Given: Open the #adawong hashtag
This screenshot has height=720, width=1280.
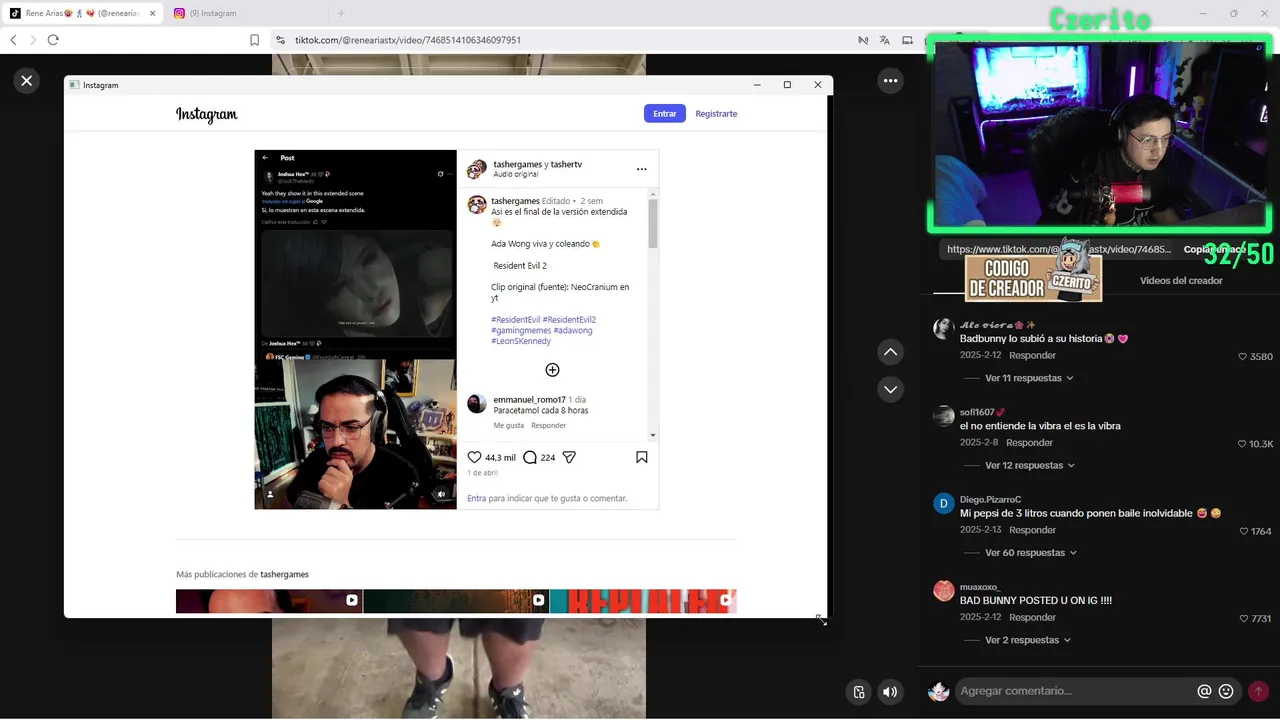Looking at the screenshot, I should 573,330.
